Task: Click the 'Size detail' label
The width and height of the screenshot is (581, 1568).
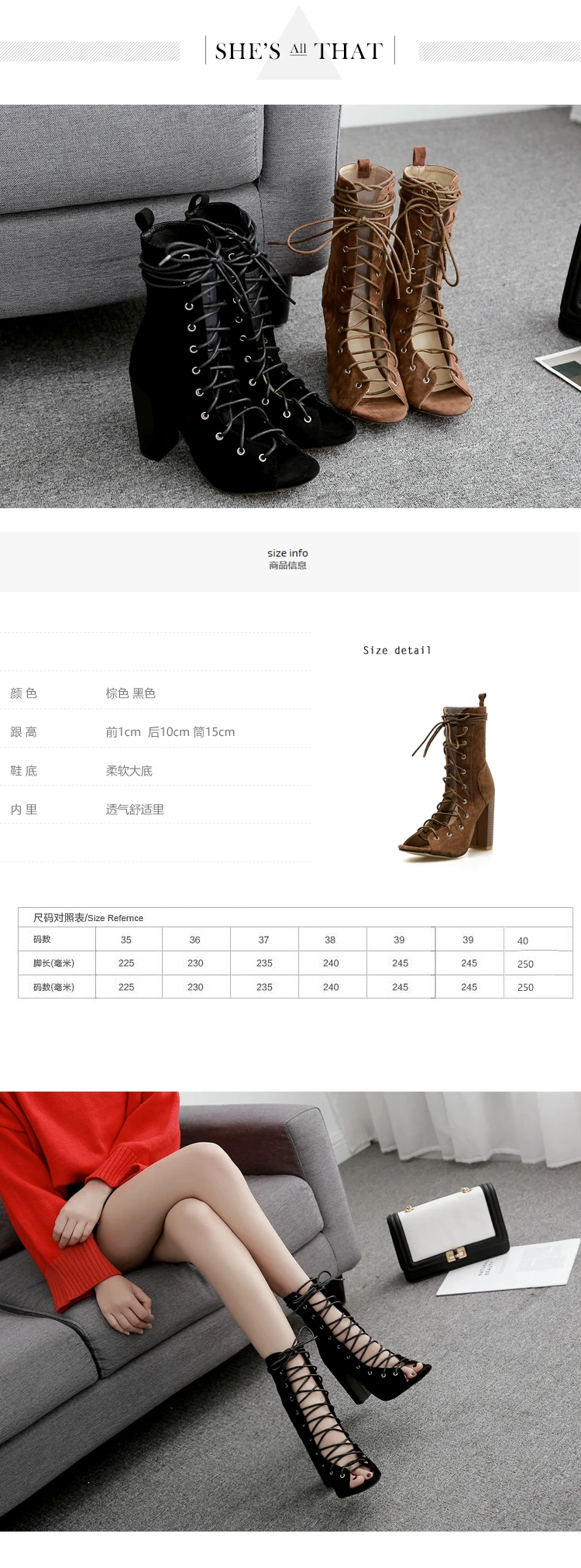Action: tap(397, 650)
